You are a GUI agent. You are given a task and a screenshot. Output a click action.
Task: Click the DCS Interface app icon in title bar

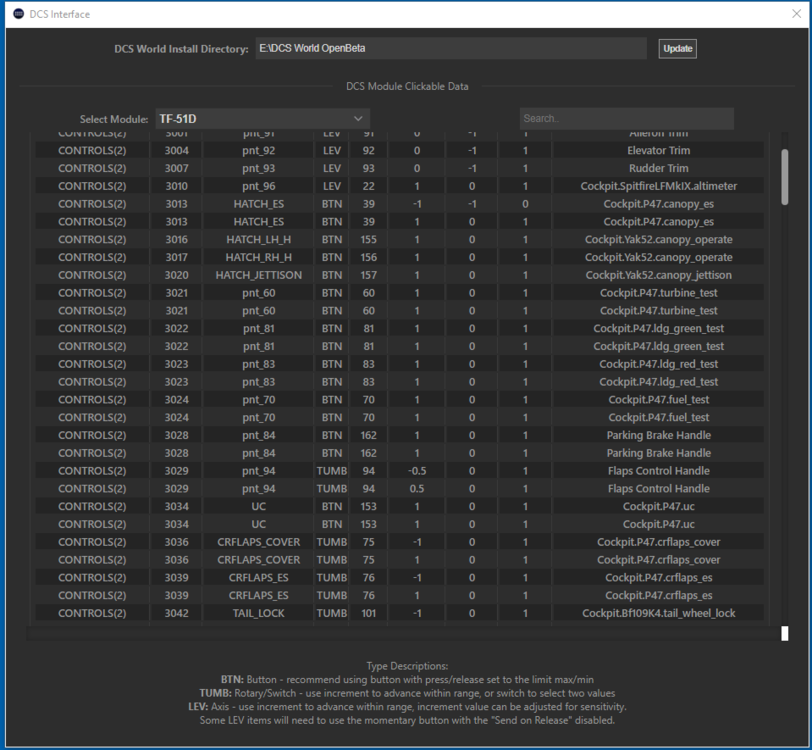point(19,13)
